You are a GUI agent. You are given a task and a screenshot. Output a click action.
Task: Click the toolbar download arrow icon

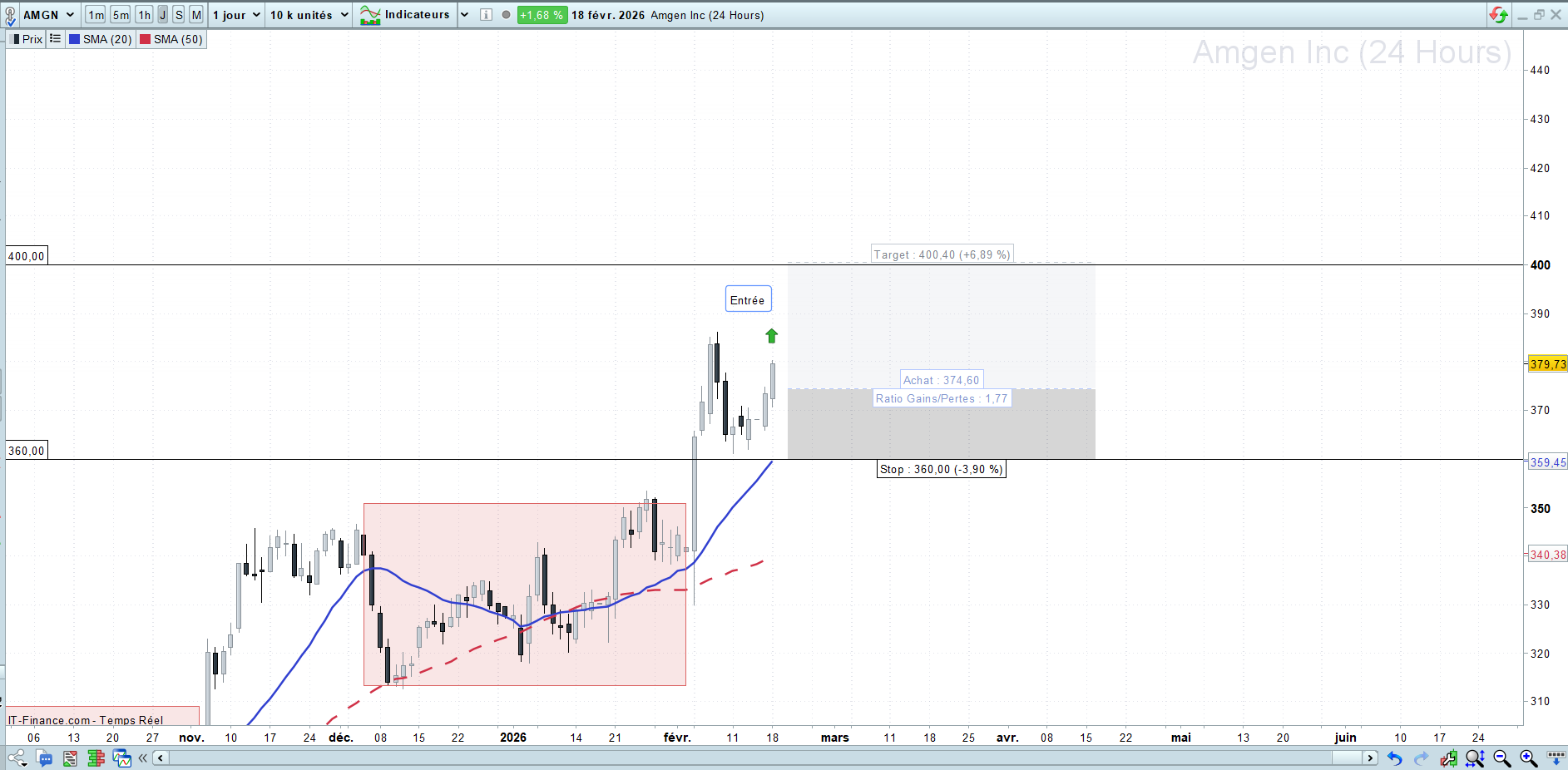pos(1555,758)
